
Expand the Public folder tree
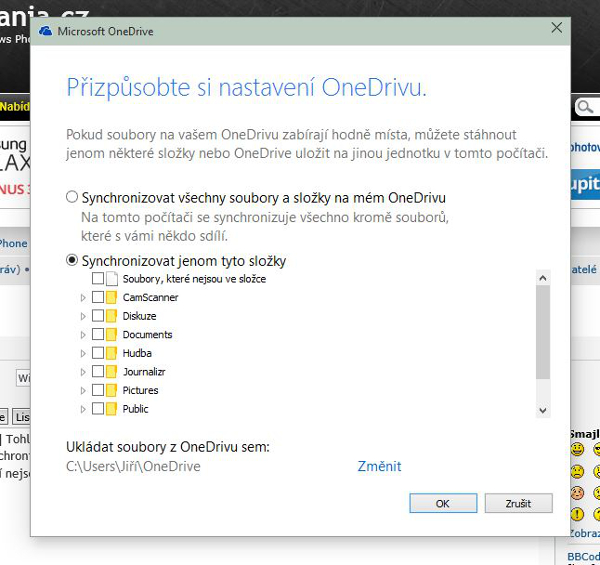[x=83, y=409]
